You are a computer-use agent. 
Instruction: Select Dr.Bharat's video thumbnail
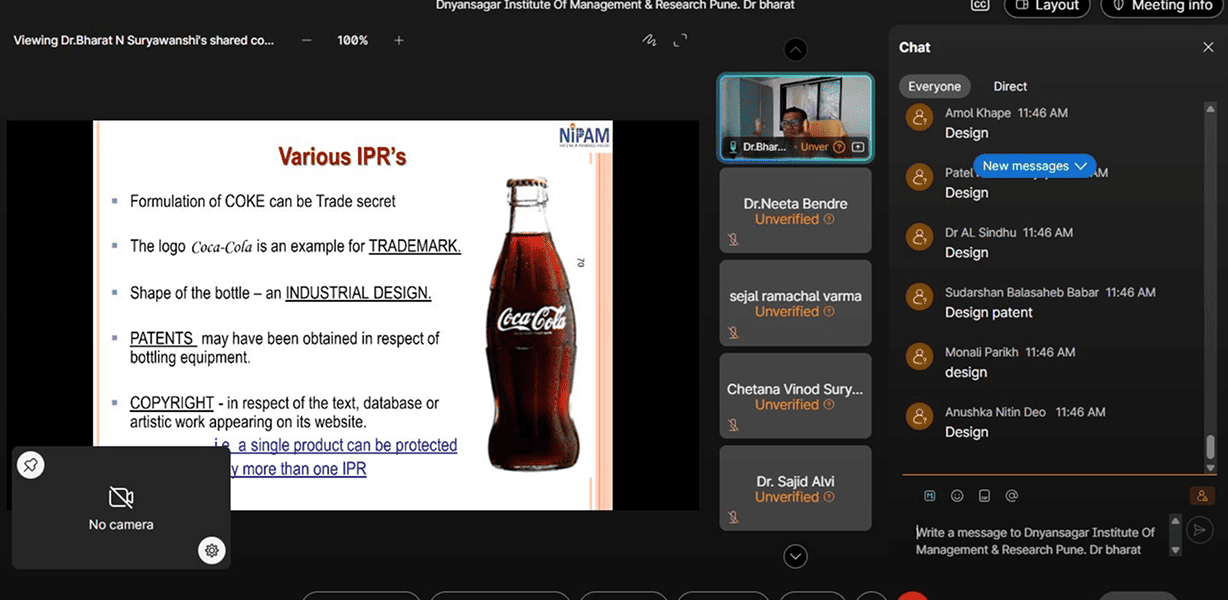pos(795,116)
